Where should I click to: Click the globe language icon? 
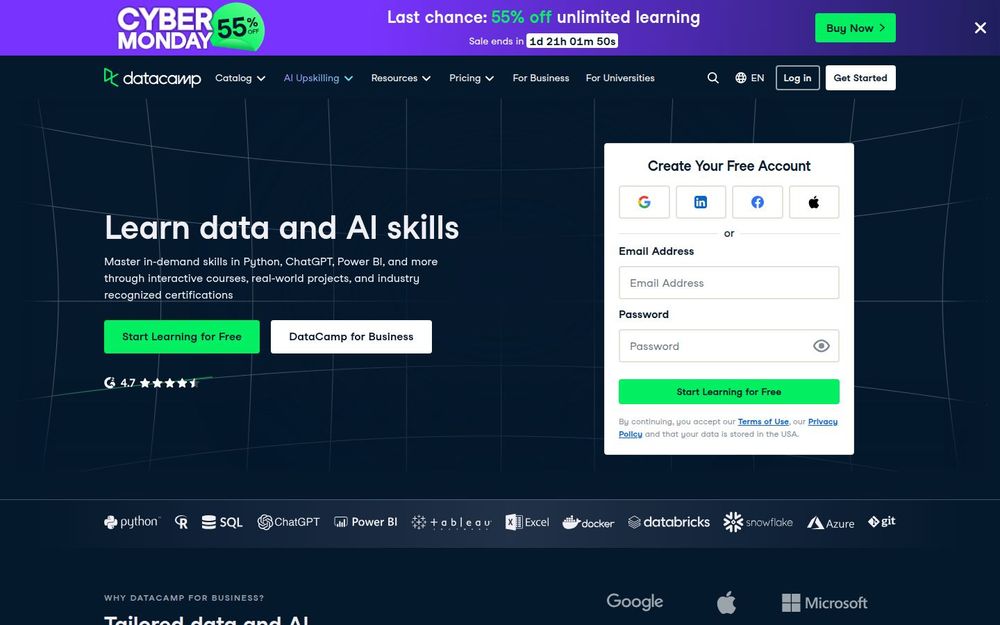[740, 78]
